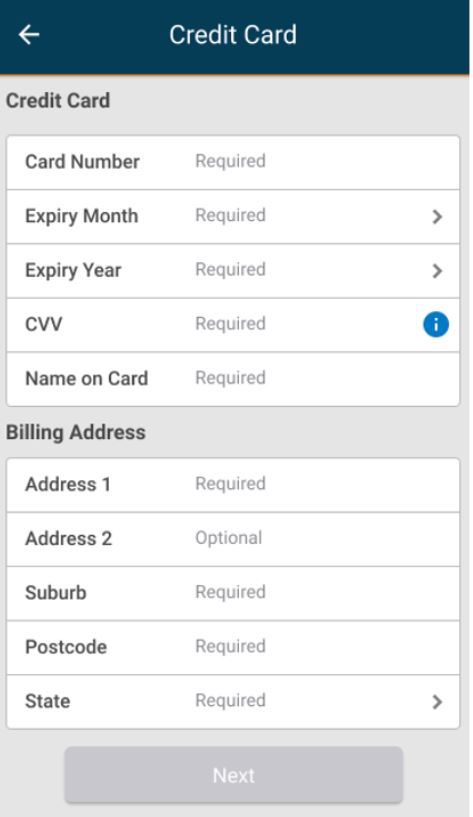The height and width of the screenshot is (817, 473).
Task: Focus the Card Number field
Action: click(233, 162)
